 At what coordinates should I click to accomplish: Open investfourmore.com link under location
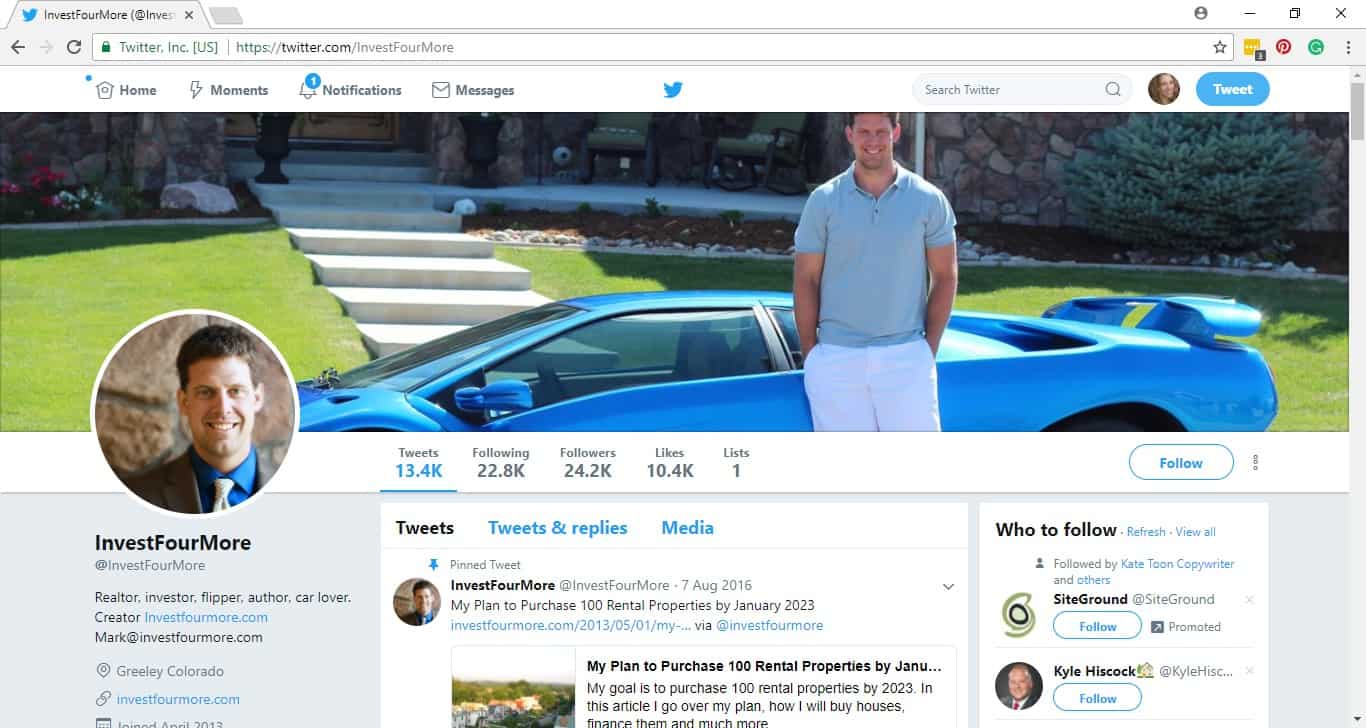coord(178,699)
